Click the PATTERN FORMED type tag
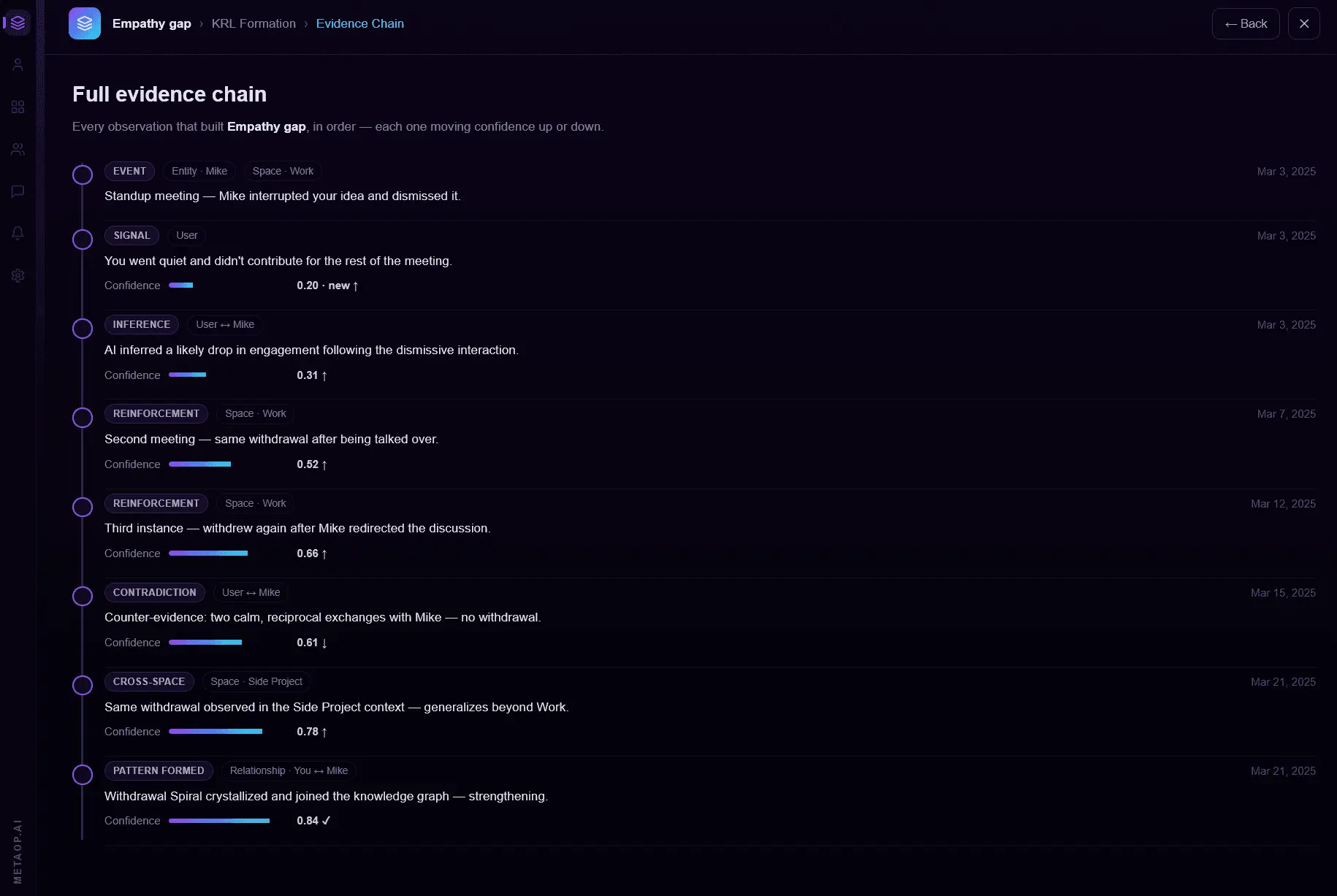 point(159,770)
